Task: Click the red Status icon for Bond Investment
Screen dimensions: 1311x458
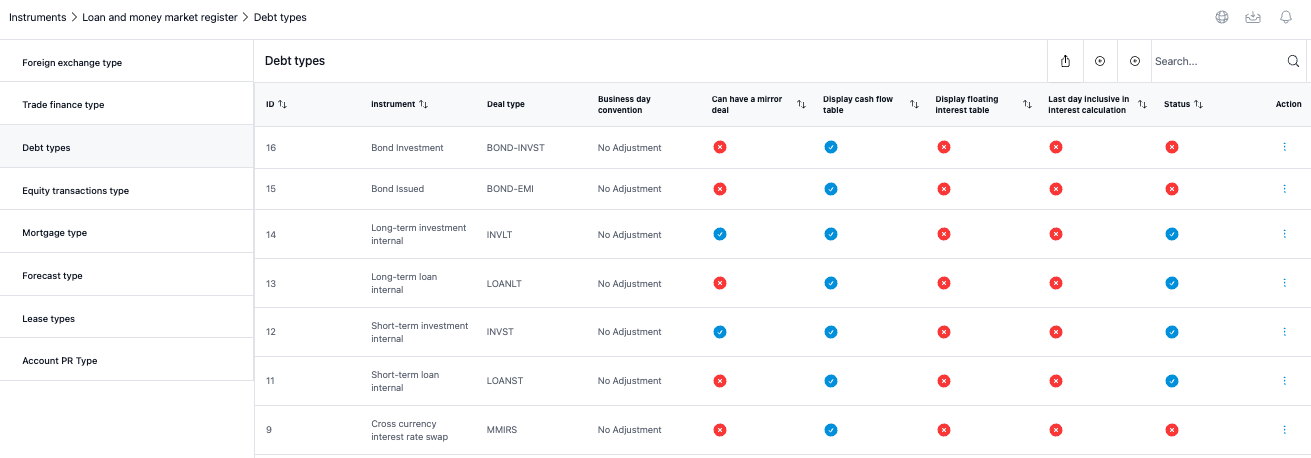Action: 1172,147
